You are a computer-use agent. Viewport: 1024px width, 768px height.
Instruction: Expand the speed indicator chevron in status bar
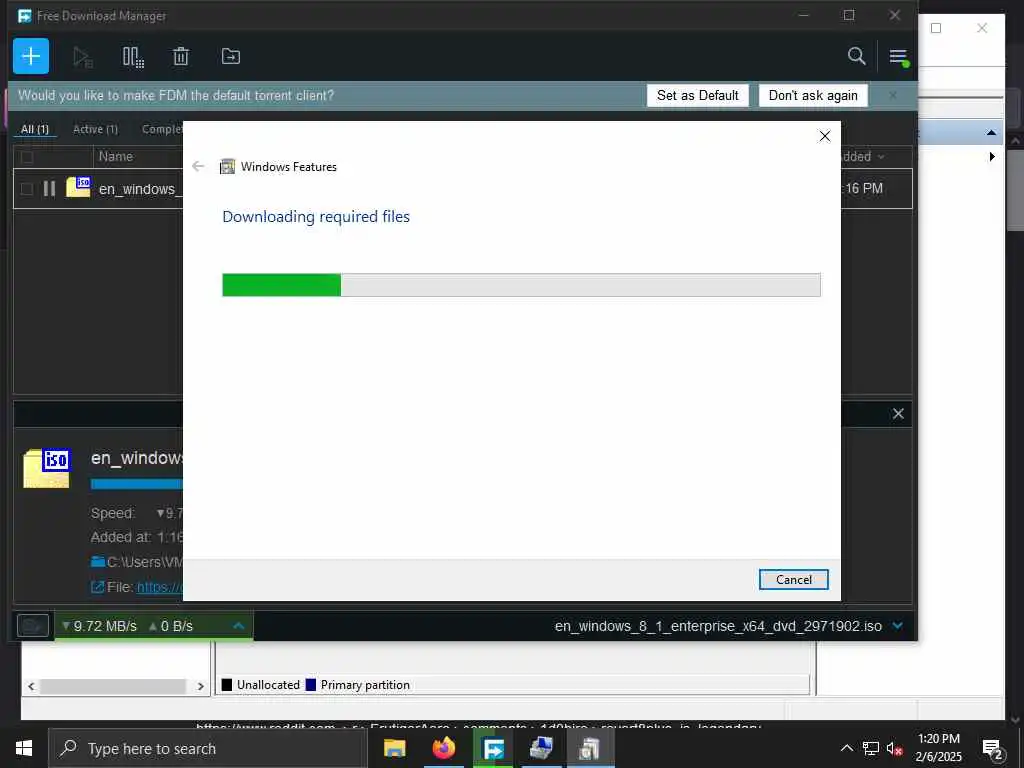click(238, 626)
